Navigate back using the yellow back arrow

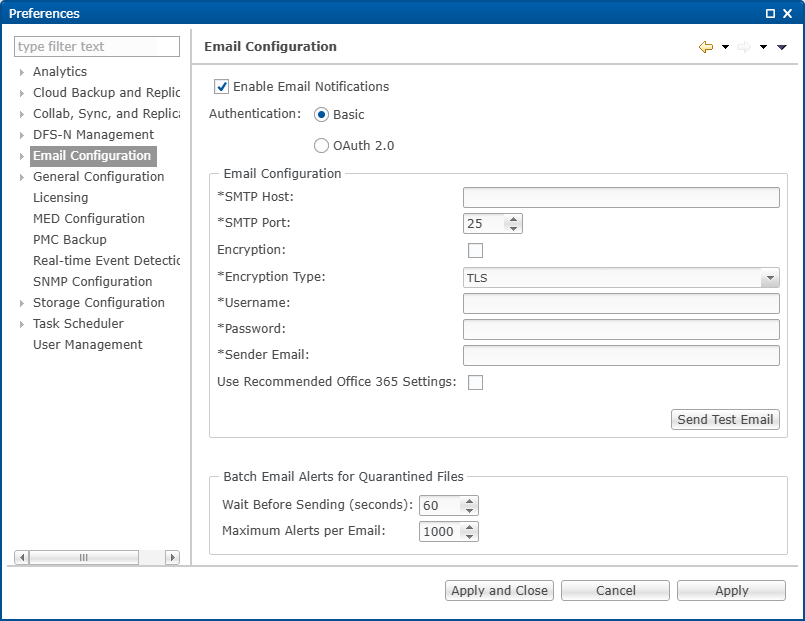[x=704, y=47]
